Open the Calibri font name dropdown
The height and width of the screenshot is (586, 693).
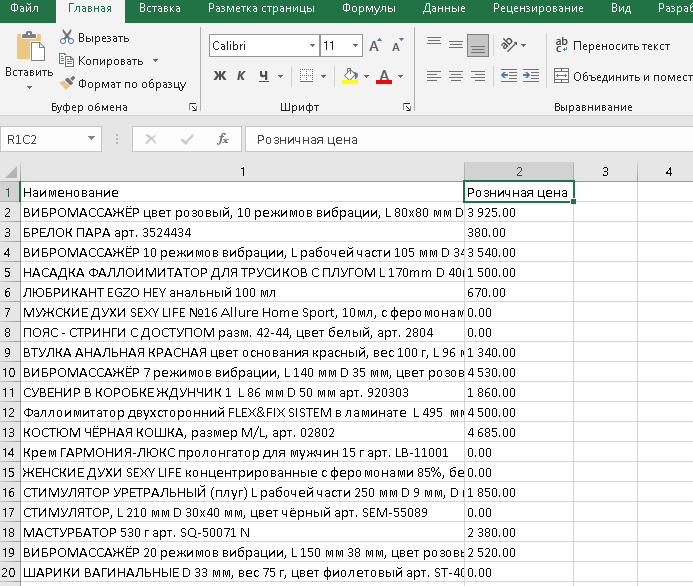coord(312,46)
